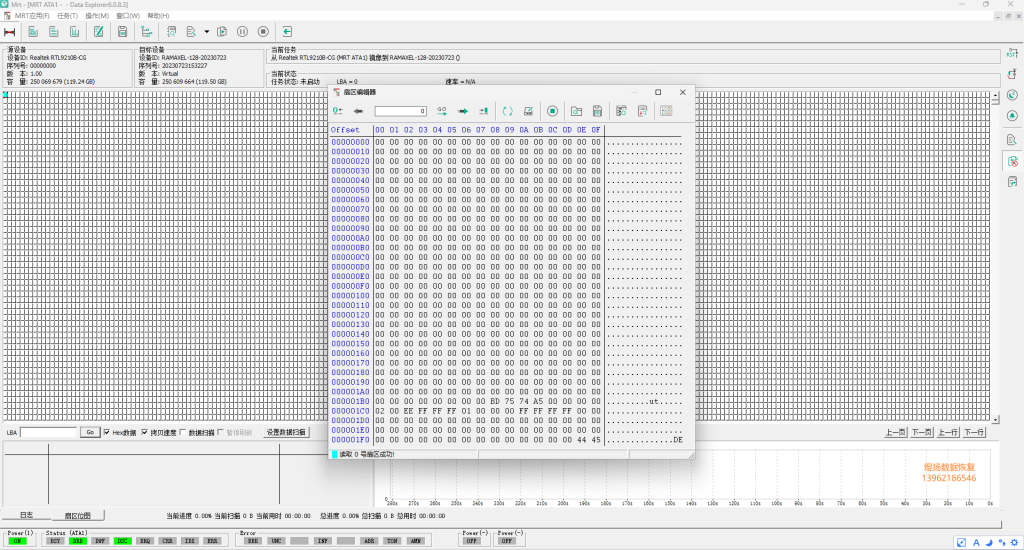Click the moon icon in bottom-right tray
The width and height of the screenshot is (1024, 550).
pyautogui.click(x=989, y=542)
